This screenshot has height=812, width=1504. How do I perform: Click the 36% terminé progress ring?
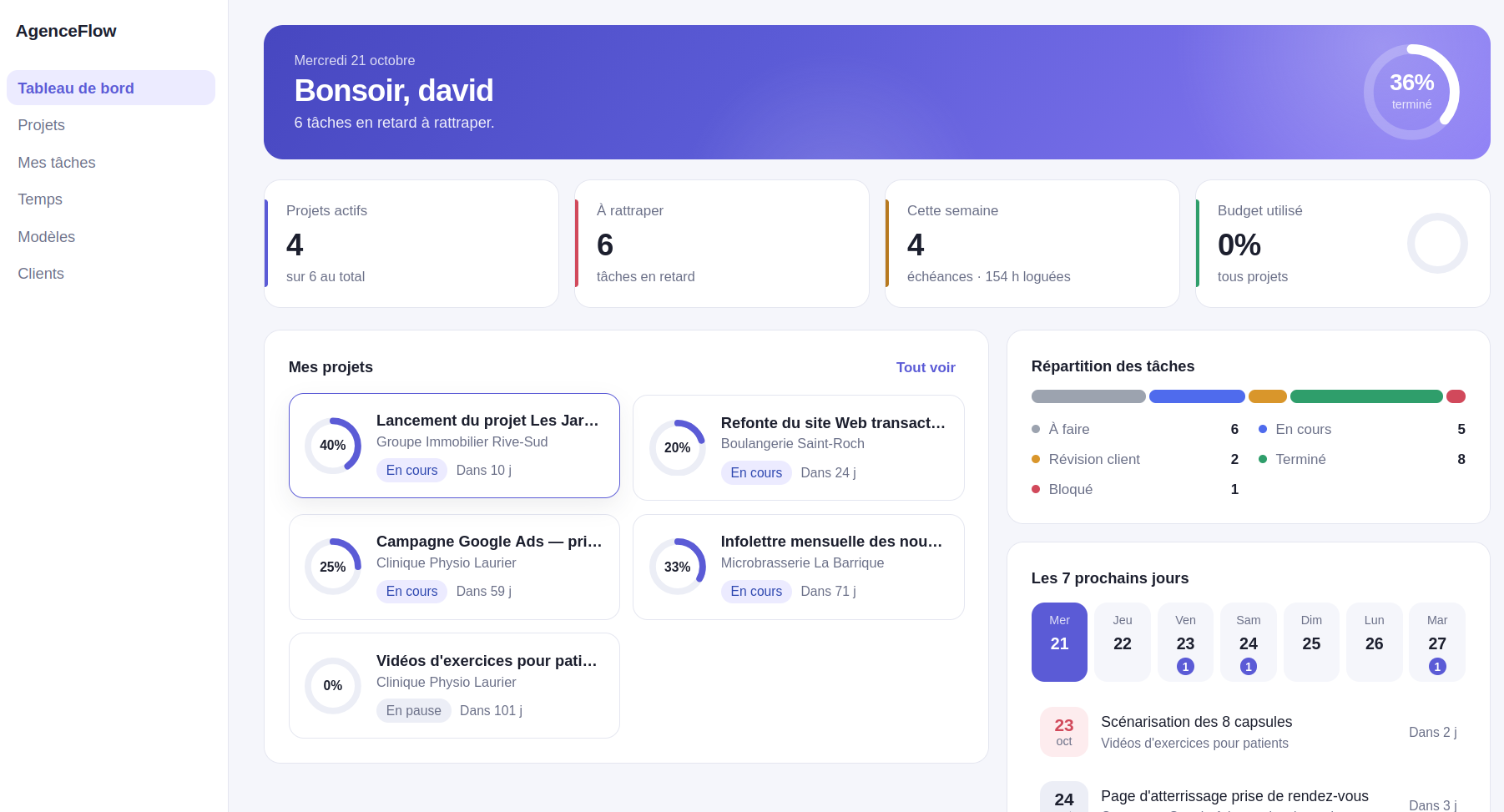pos(1411,92)
